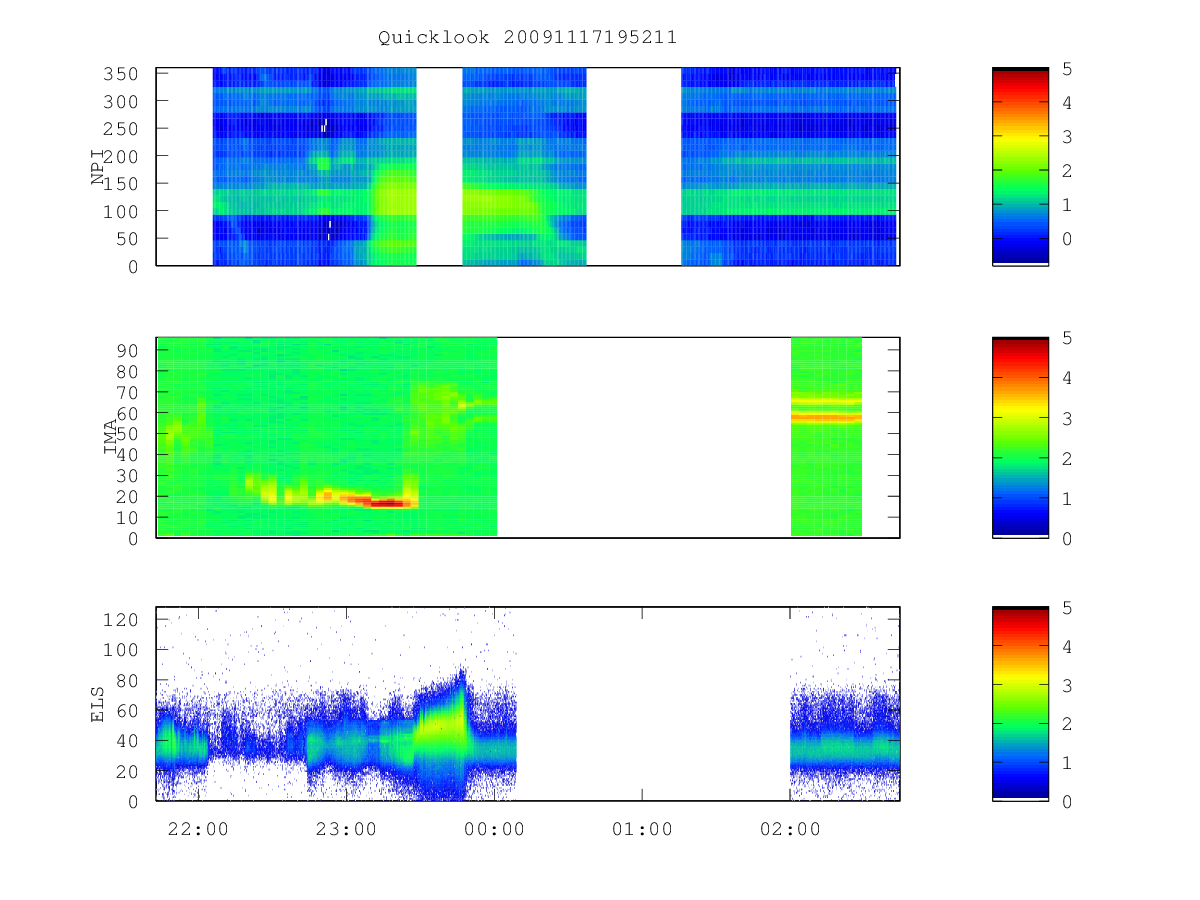Click the top value 5 on the NPI color bar
Image resolution: width=1200 pixels, height=900 pixels.
[x=1068, y=70]
